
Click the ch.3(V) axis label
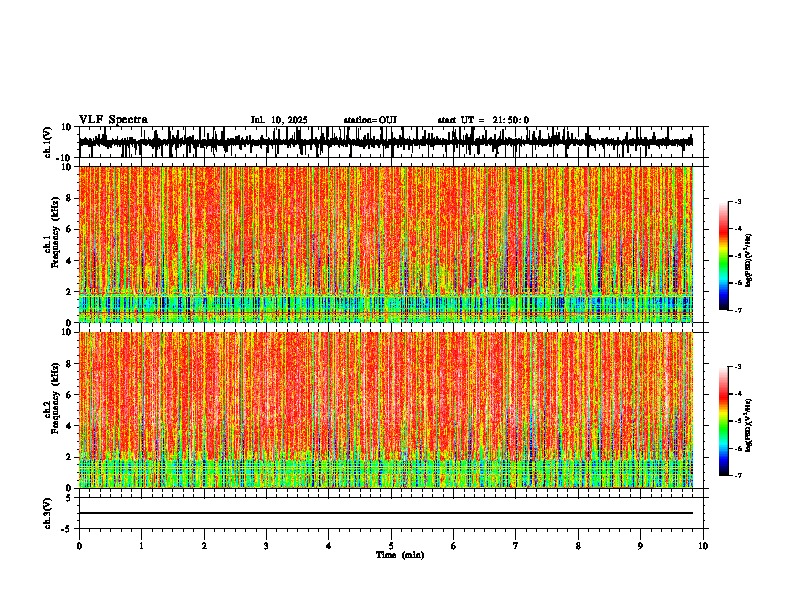pos(48,513)
